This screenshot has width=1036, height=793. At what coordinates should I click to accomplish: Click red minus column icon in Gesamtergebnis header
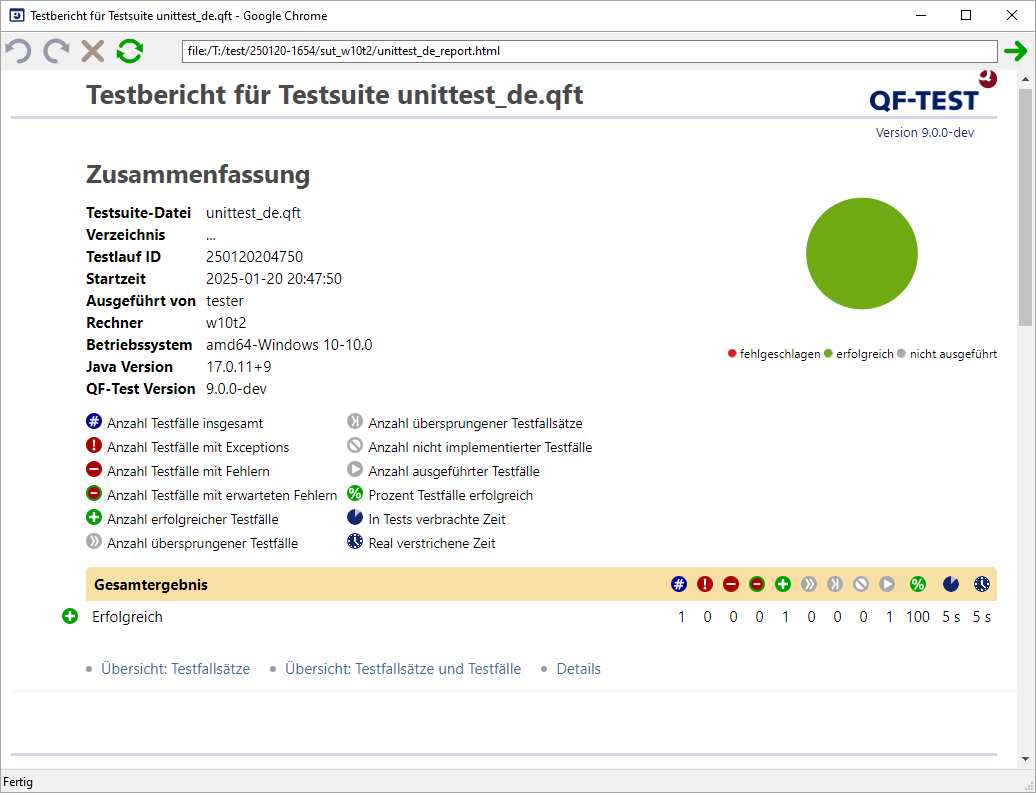731,584
